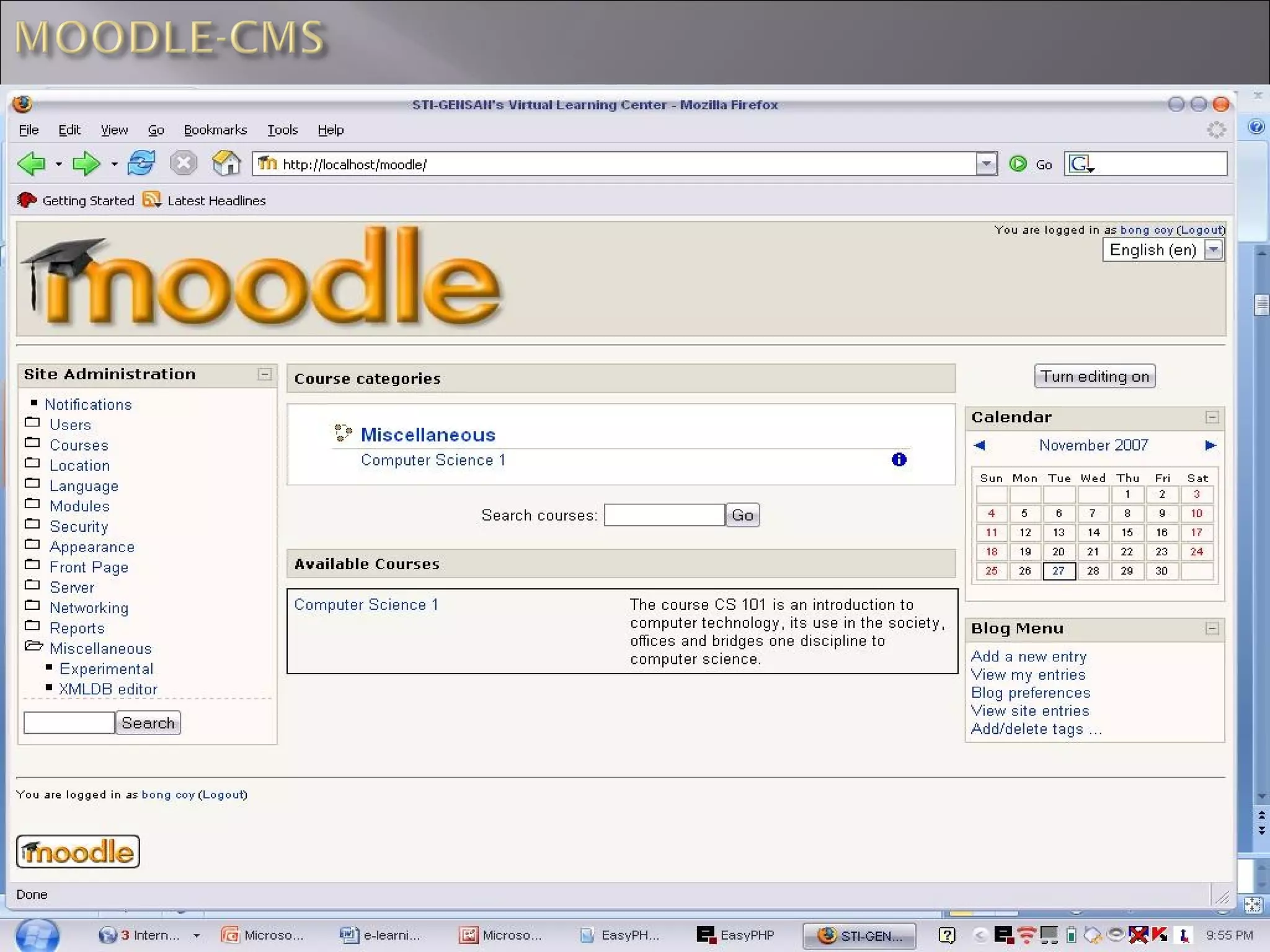The height and width of the screenshot is (952, 1270).
Task: Open the Tools menu
Action: 282,130
